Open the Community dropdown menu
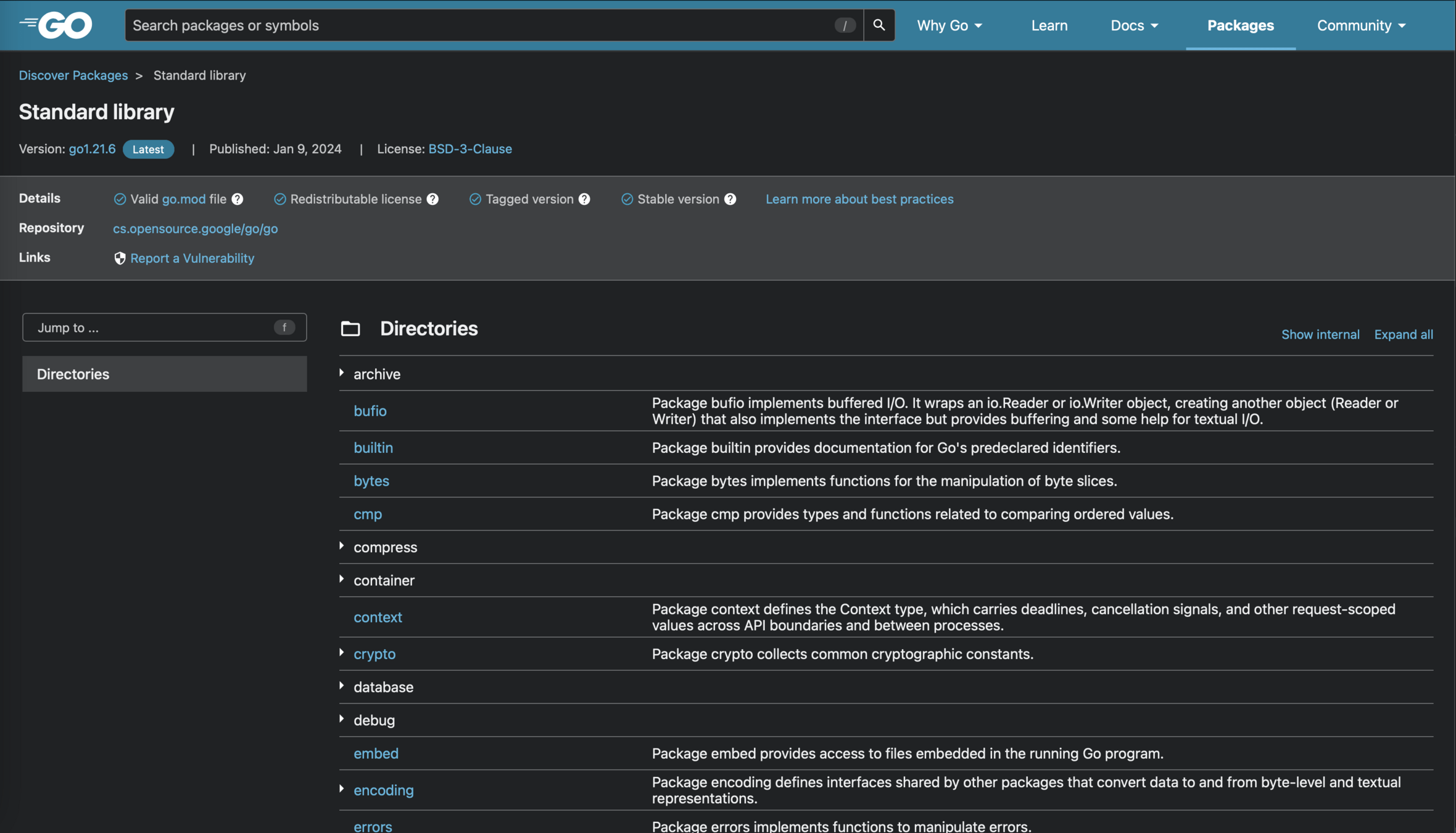Screen dimensions: 1456x833 click(1360, 25)
